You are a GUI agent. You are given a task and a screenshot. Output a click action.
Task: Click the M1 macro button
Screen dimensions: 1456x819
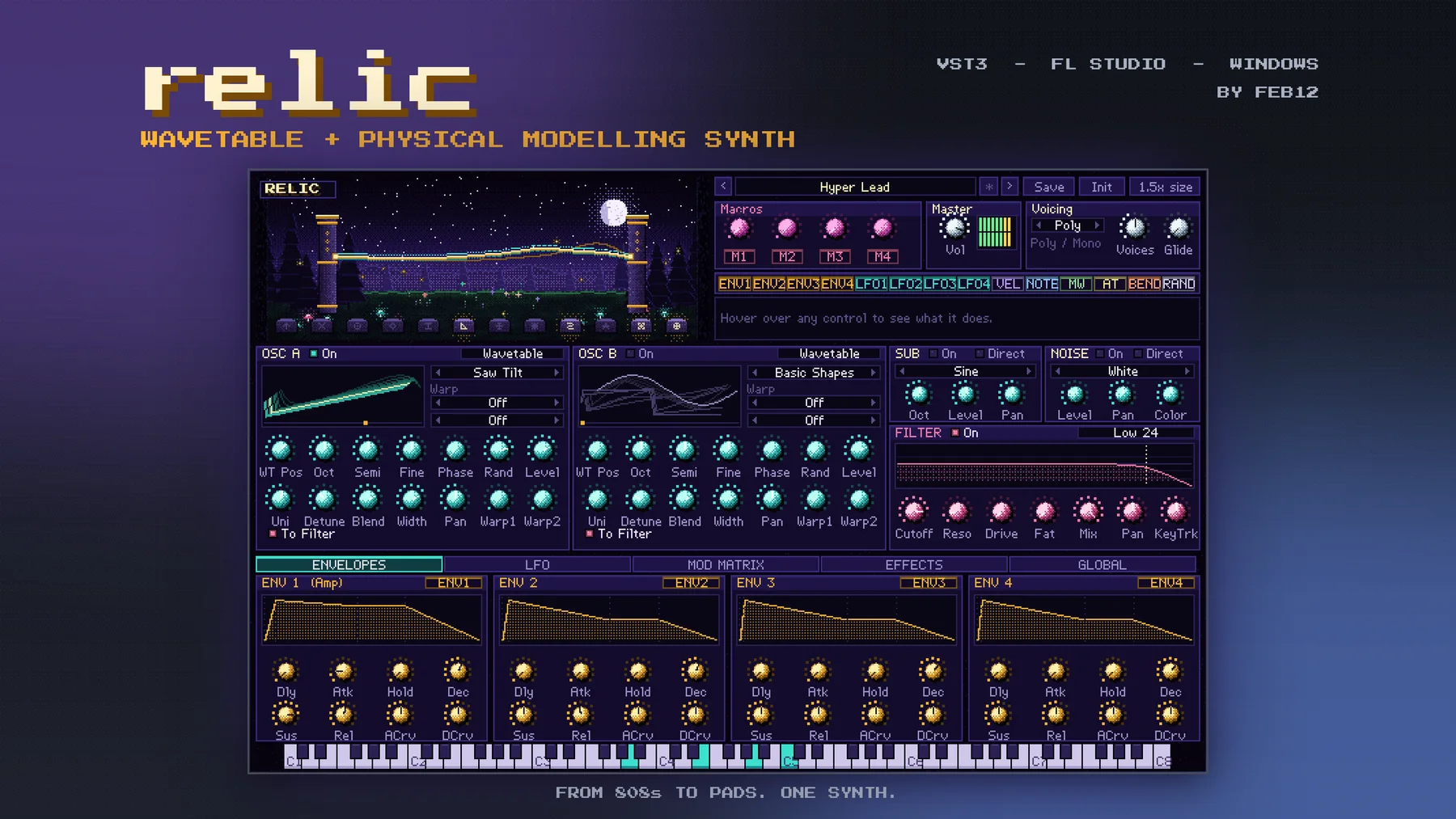739,256
